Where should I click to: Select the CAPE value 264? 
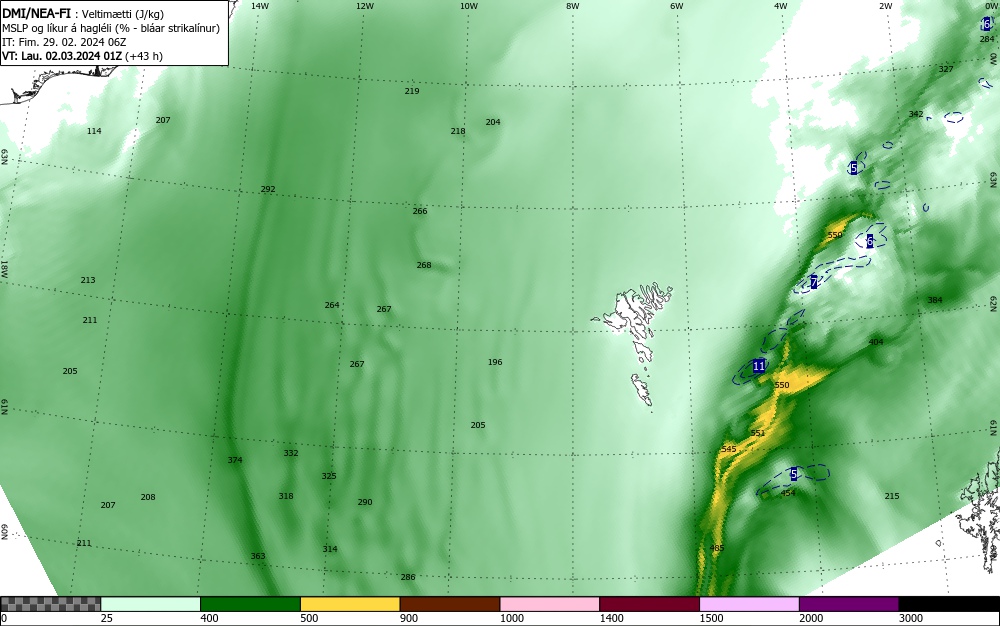pyautogui.click(x=332, y=305)
